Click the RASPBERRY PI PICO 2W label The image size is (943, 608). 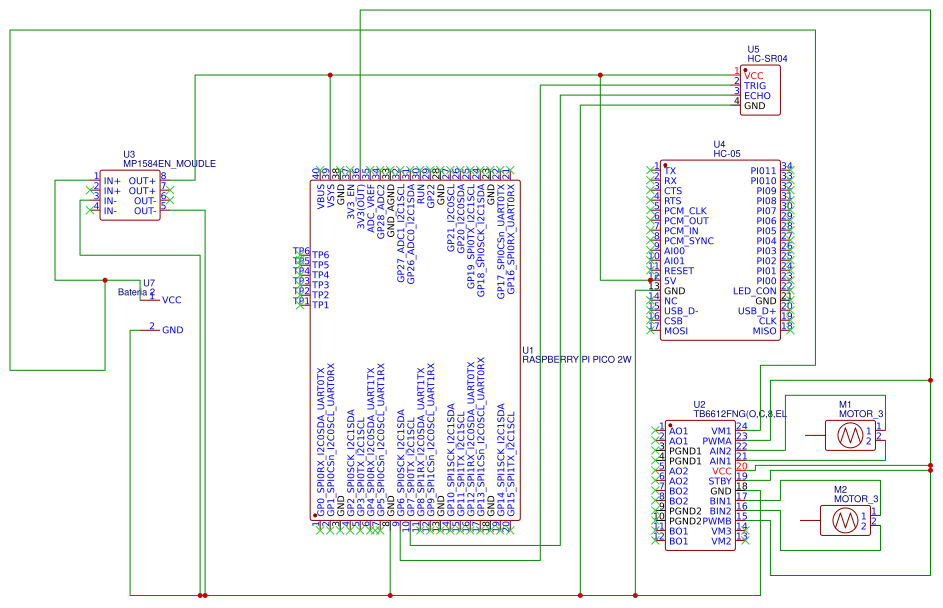(x=577, y=359)
